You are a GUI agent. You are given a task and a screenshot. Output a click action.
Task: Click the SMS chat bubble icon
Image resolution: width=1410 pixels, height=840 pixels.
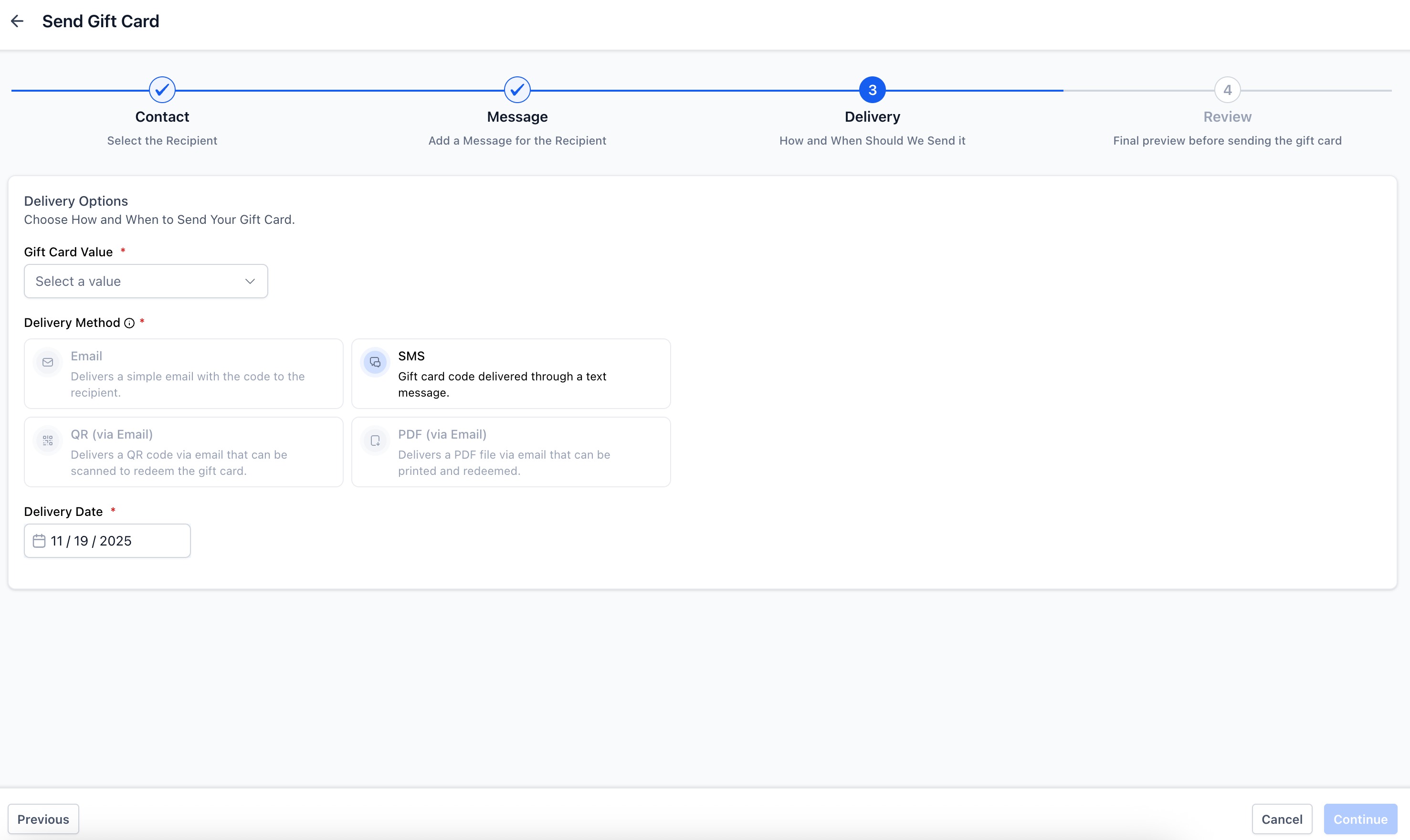[375, 362]
